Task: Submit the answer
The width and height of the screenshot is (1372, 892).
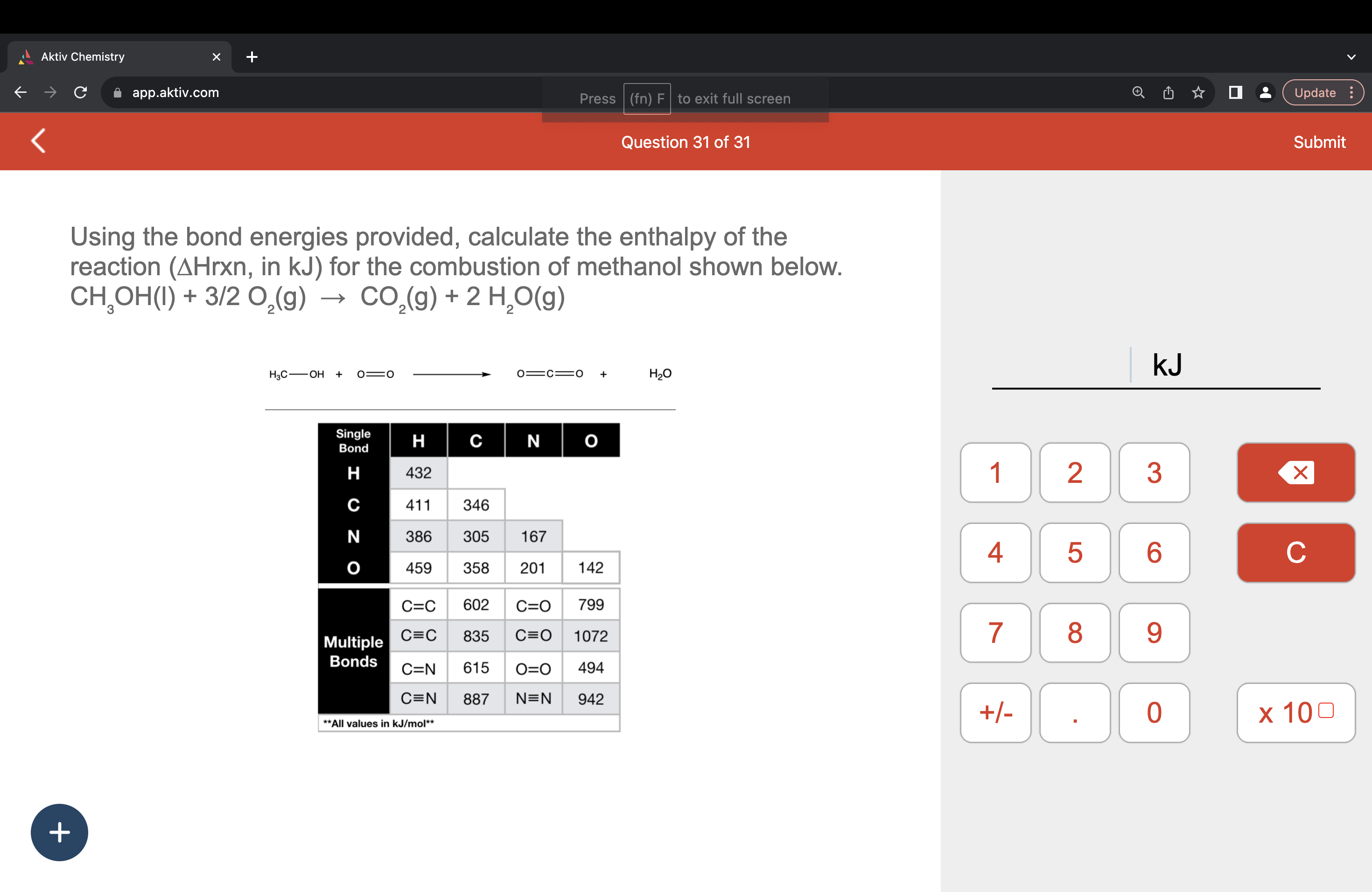Action: 1319,142
